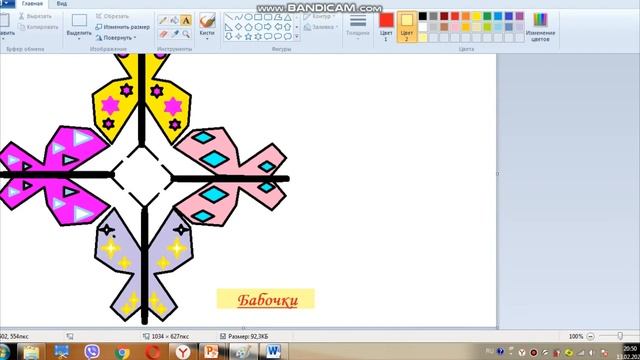Choose the Cloud callout shape
This screenshot has width=640, height=360.
(x=288, y=37)
